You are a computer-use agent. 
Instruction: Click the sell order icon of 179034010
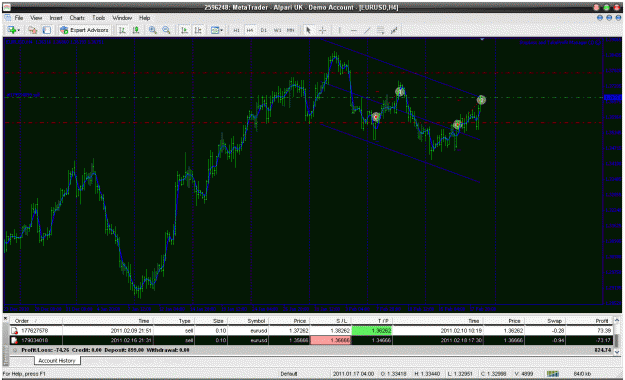[x=14, y=340]
